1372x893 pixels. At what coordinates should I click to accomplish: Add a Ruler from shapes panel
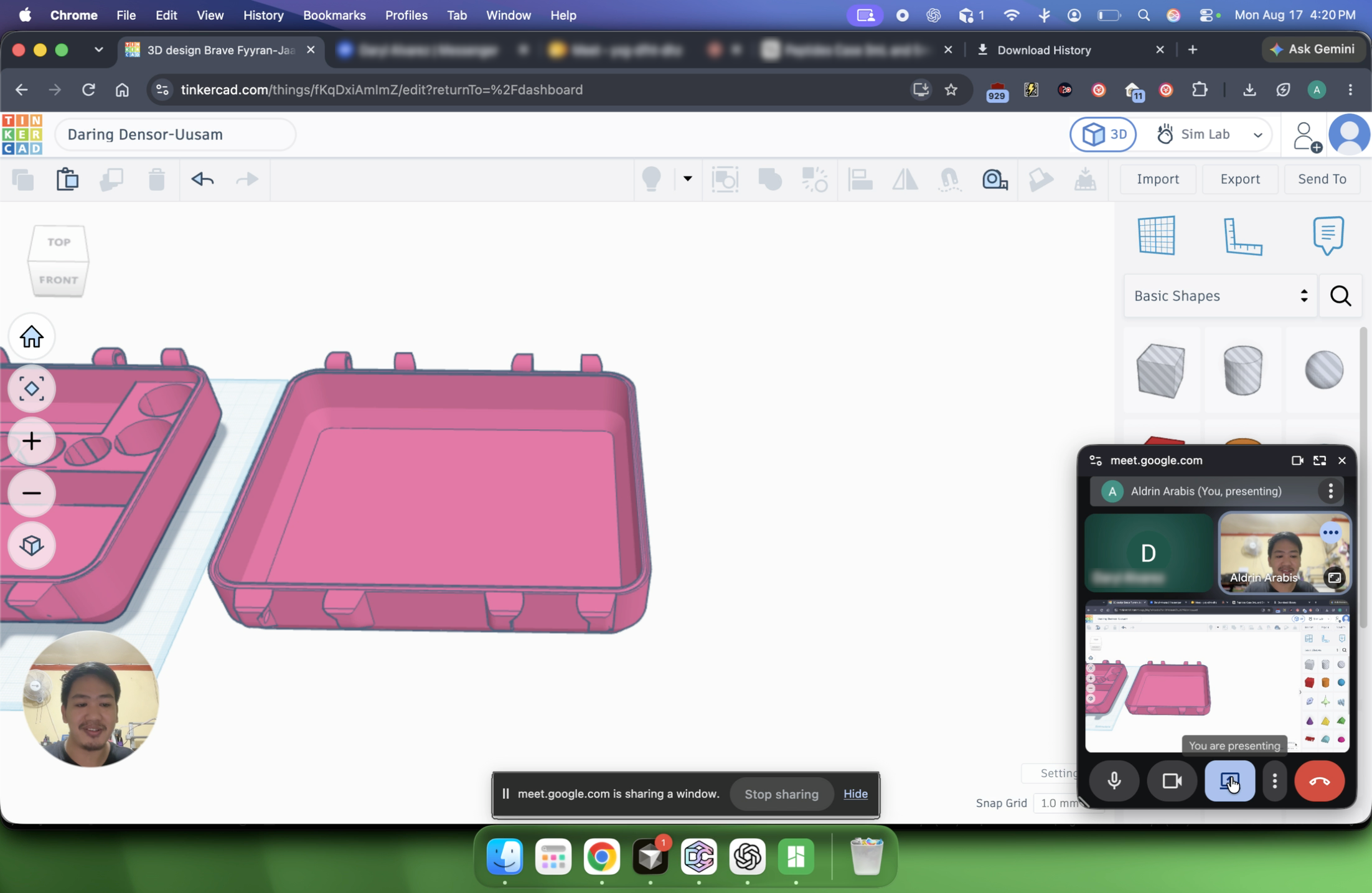pyautogui.click(x=1243, y=235)
